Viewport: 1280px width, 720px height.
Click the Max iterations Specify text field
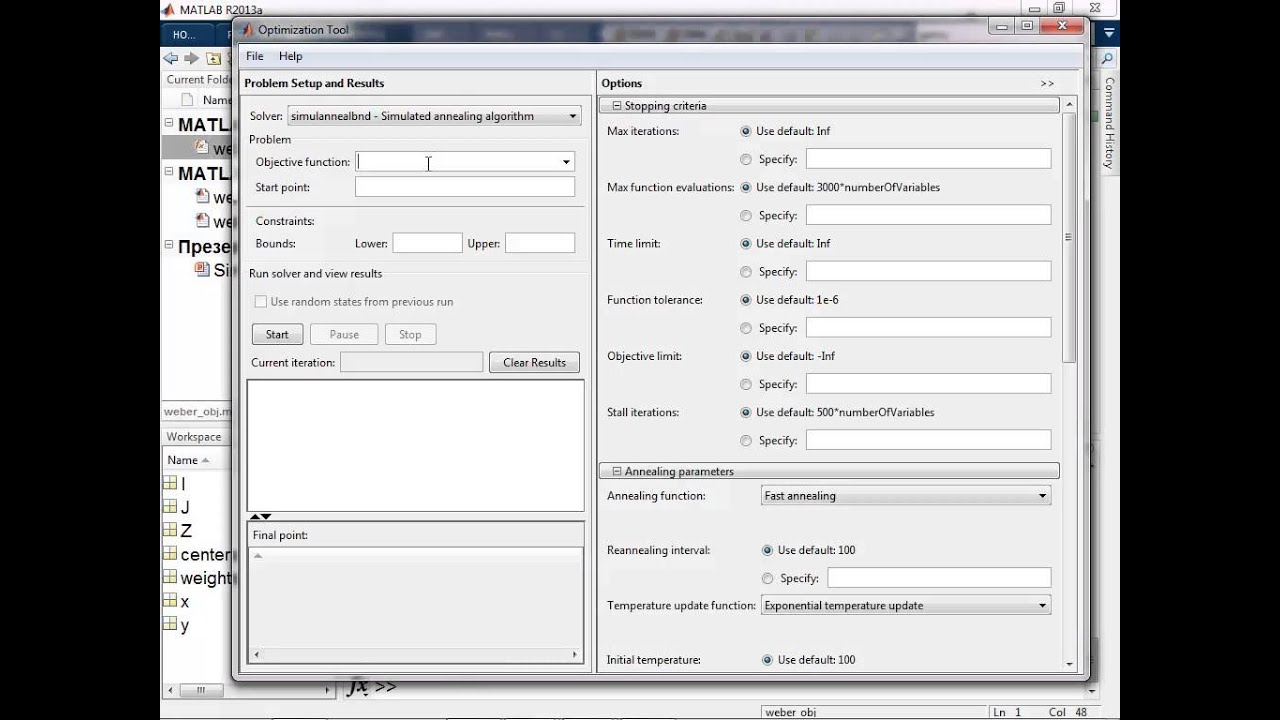pyautogui.click(x=928, y=159)
